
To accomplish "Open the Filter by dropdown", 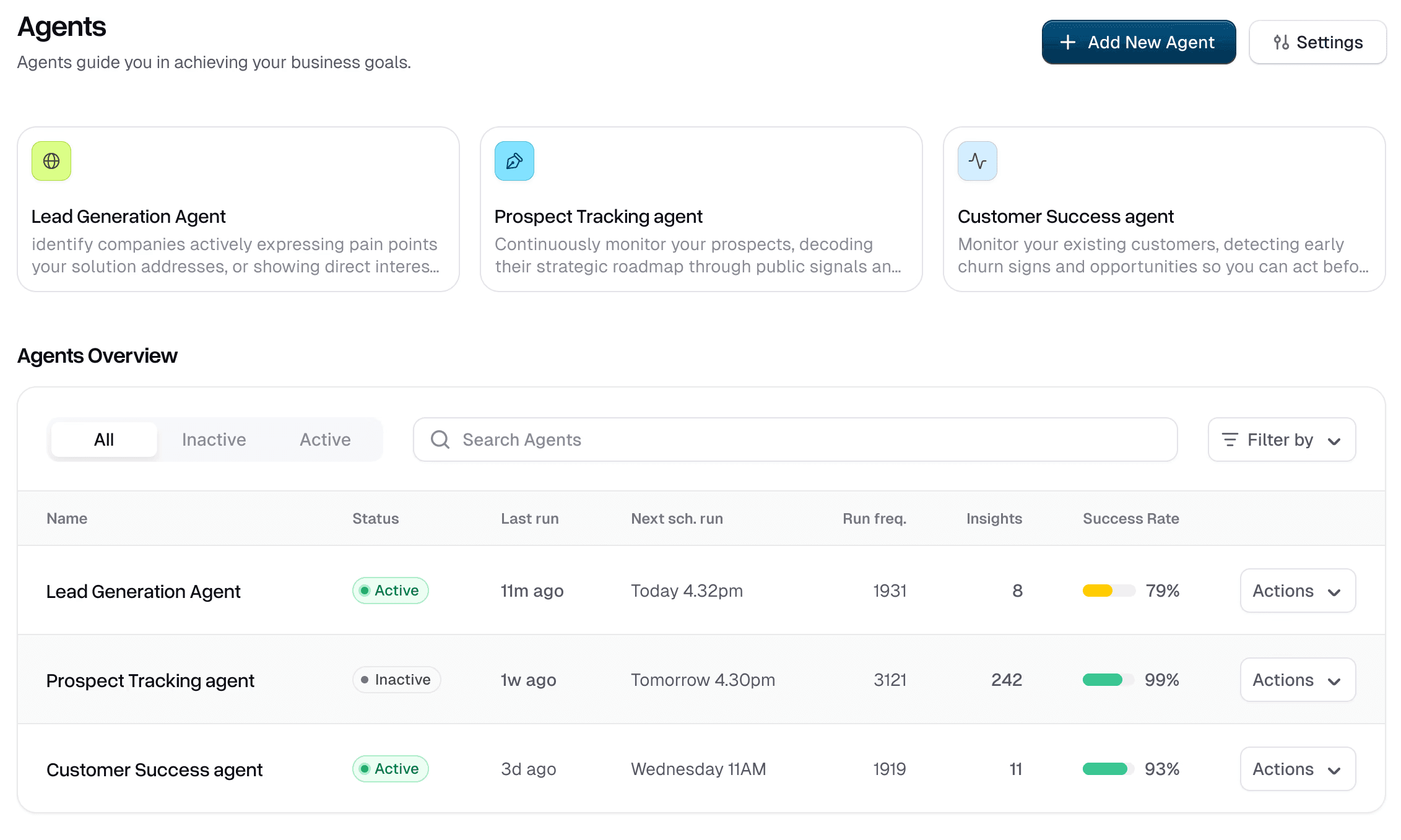I will (x=1282, y=439).
